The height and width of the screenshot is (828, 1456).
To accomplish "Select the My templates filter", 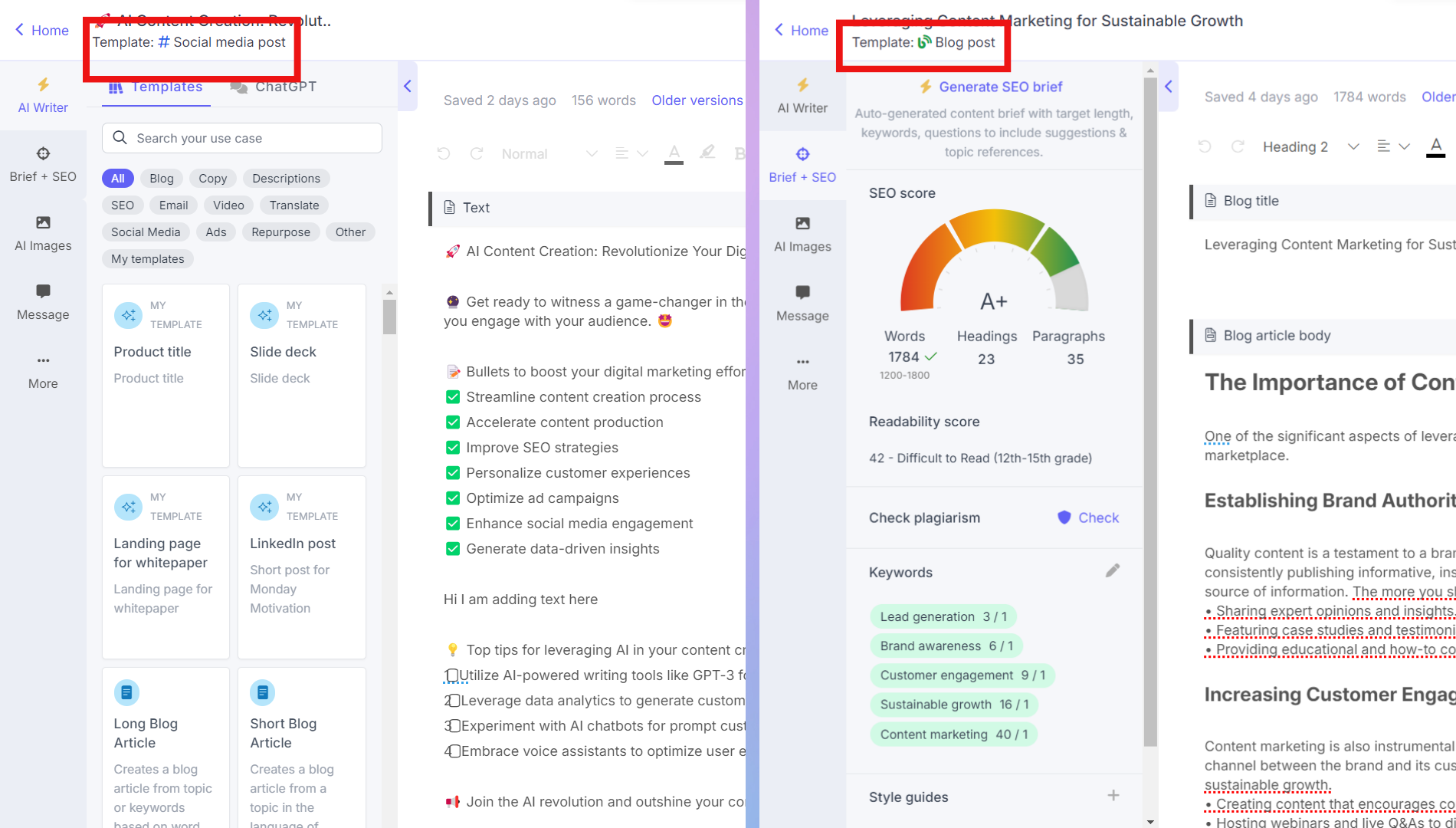I will pyautogui.click(x=147, y=258).
